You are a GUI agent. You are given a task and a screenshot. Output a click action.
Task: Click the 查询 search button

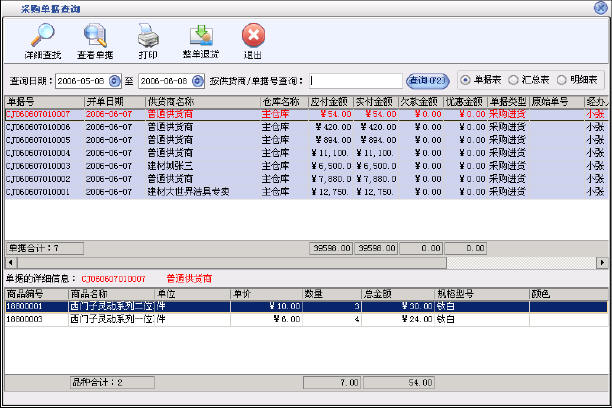(427, 80)
